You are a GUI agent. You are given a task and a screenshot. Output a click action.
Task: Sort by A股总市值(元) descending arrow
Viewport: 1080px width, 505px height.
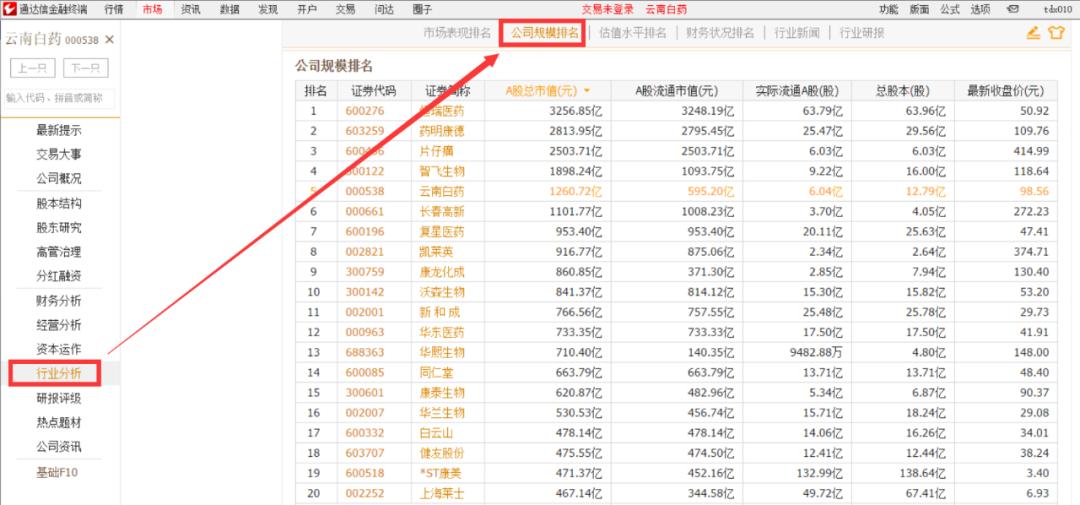point(587,90)
